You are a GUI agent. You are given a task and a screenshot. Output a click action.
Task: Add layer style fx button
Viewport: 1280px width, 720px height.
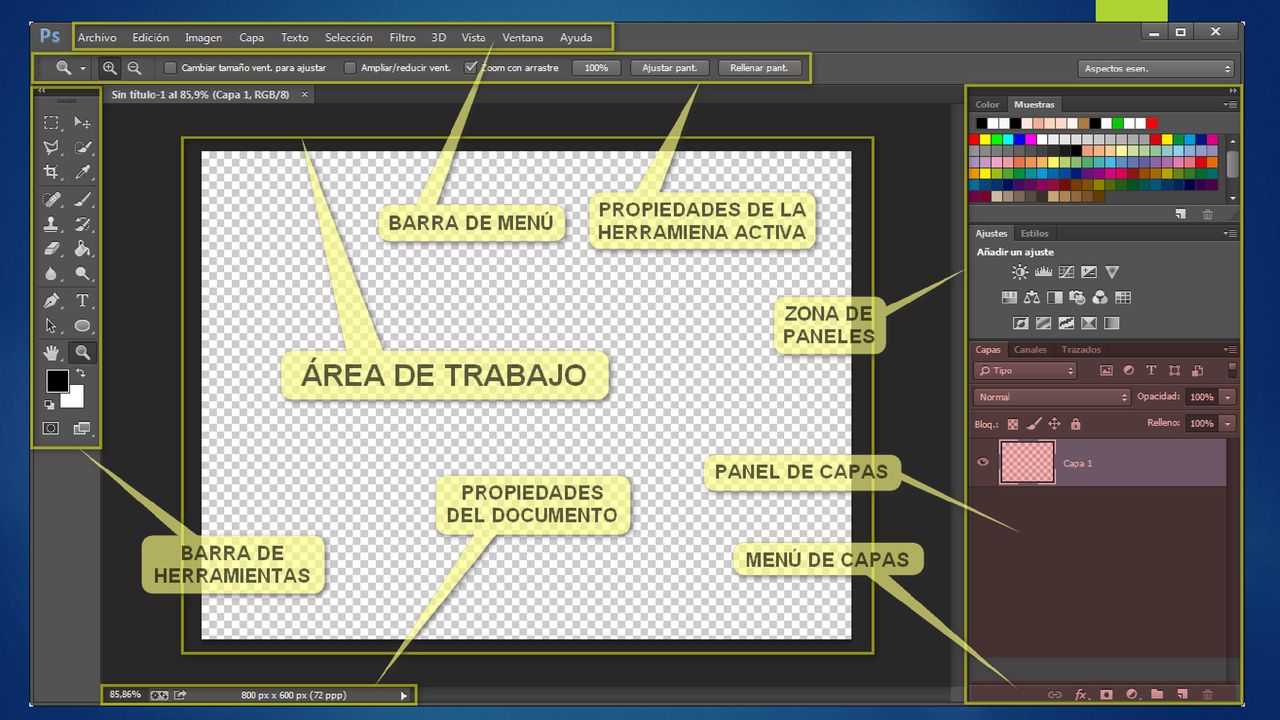coord(1081,694)
